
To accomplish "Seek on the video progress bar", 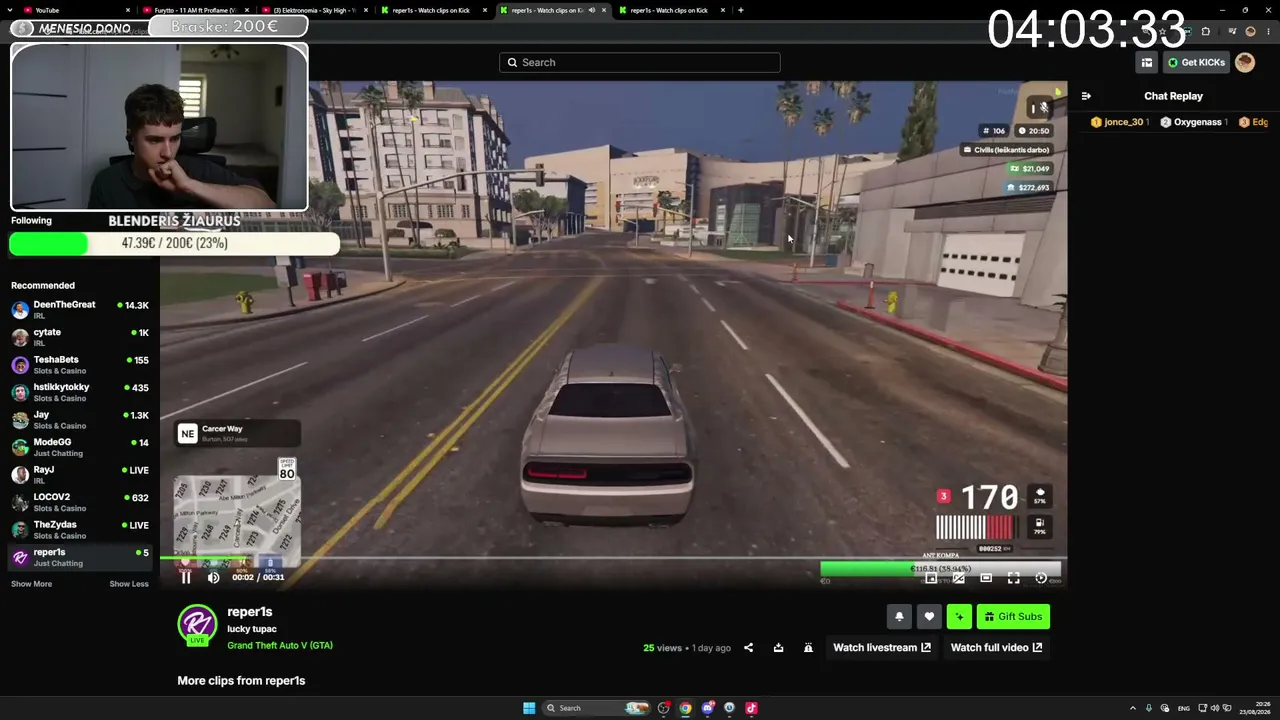I will pos(614,560).
